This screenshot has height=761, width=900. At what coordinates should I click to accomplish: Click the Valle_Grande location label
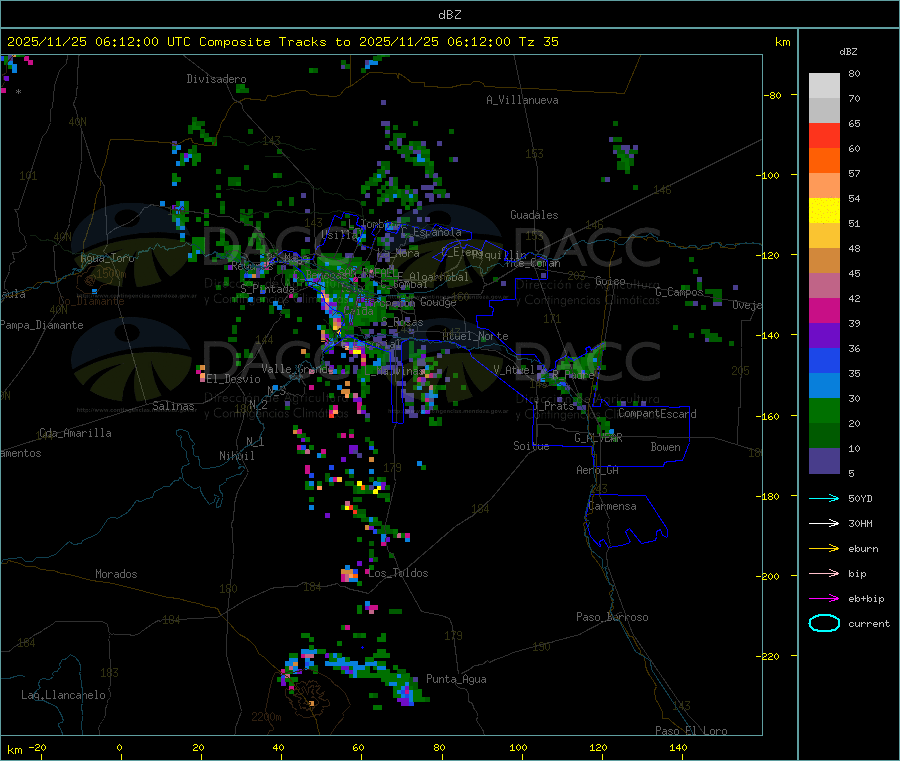297,369
